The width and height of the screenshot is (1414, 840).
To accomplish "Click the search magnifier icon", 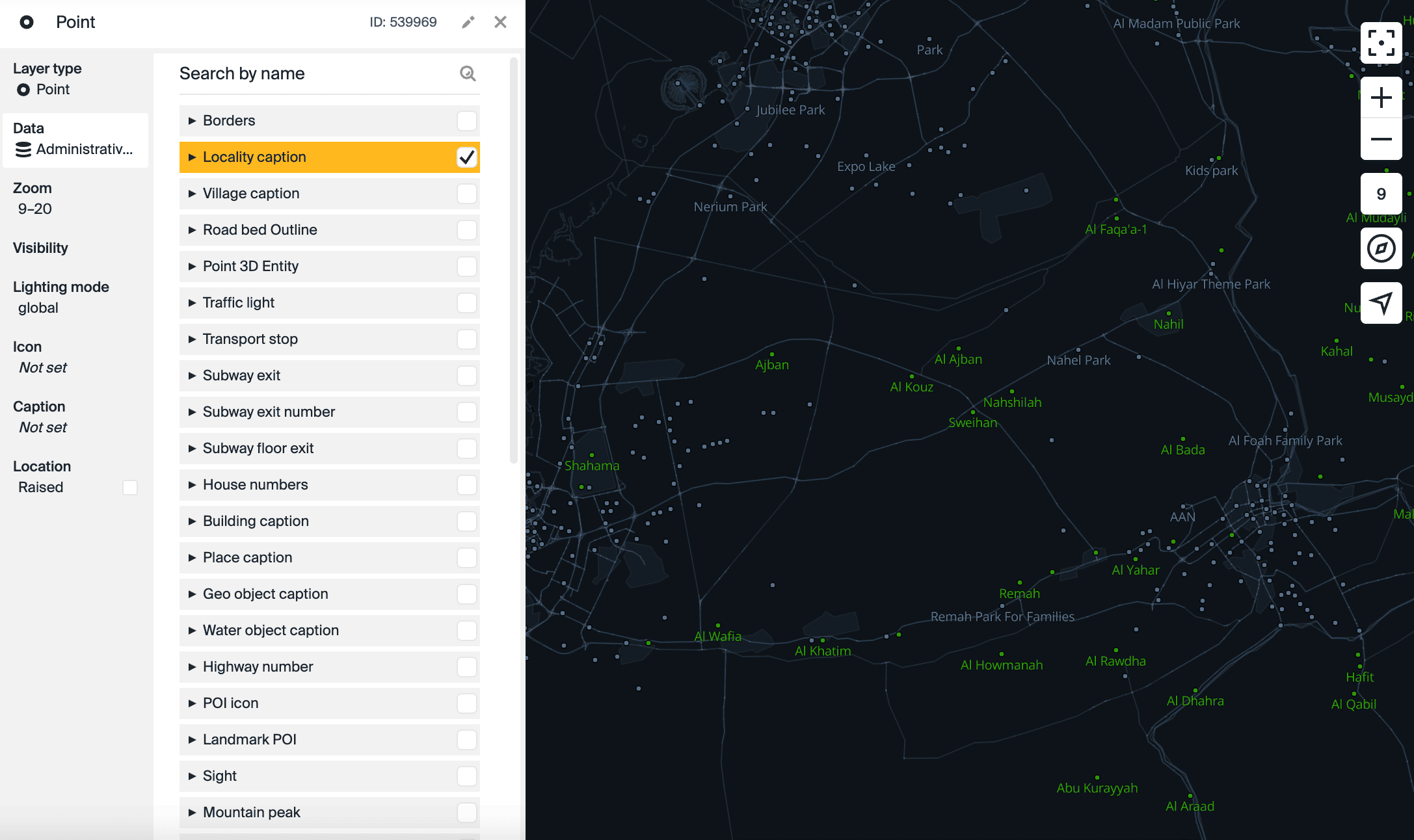I will pos(468,73).
